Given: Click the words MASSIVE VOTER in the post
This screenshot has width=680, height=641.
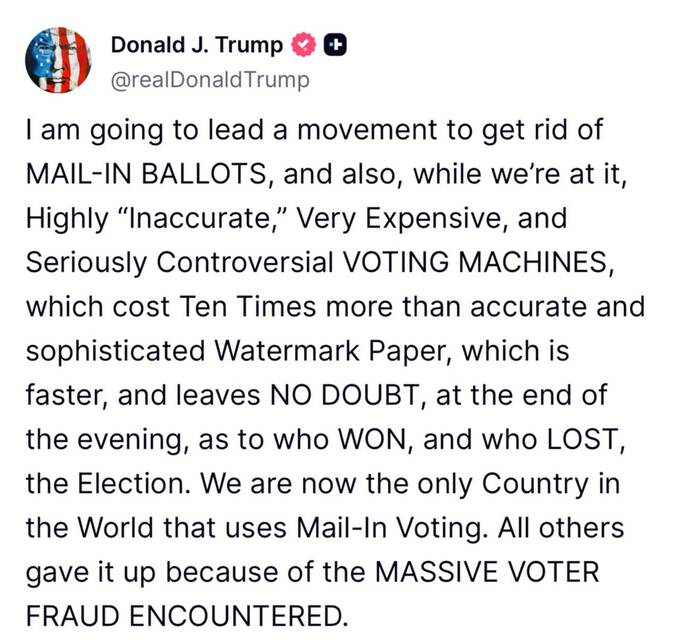Looking at the screenshot, I should (487, 572).
